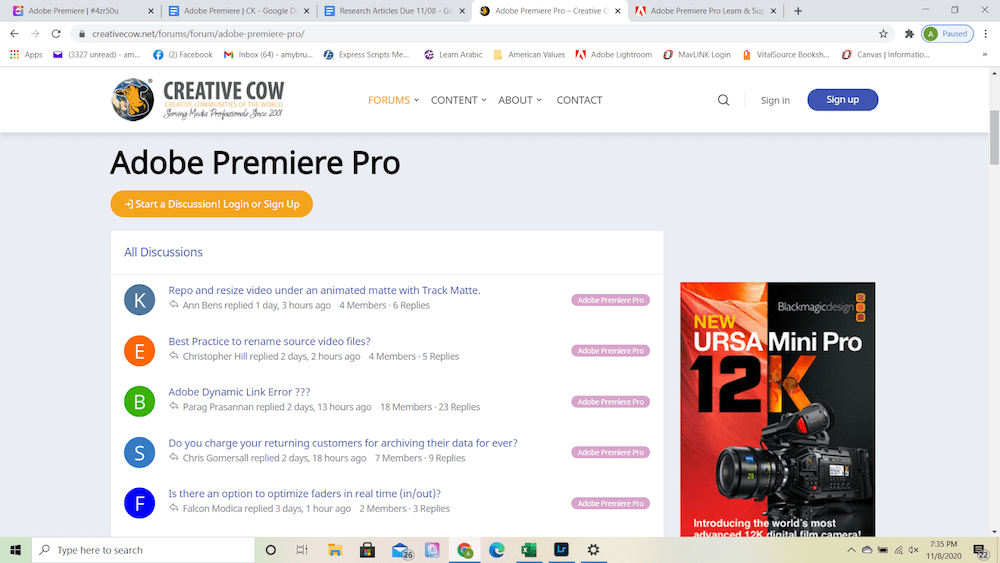Open the Windows Start menu
This screenshot has height=563, width=1000.
pyautogui.click(x=16, y=550)
